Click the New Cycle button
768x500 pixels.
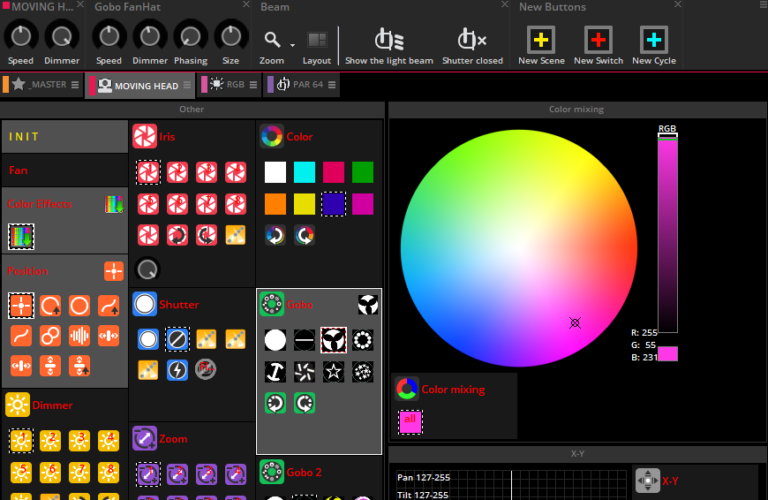[x=654, y=46]
